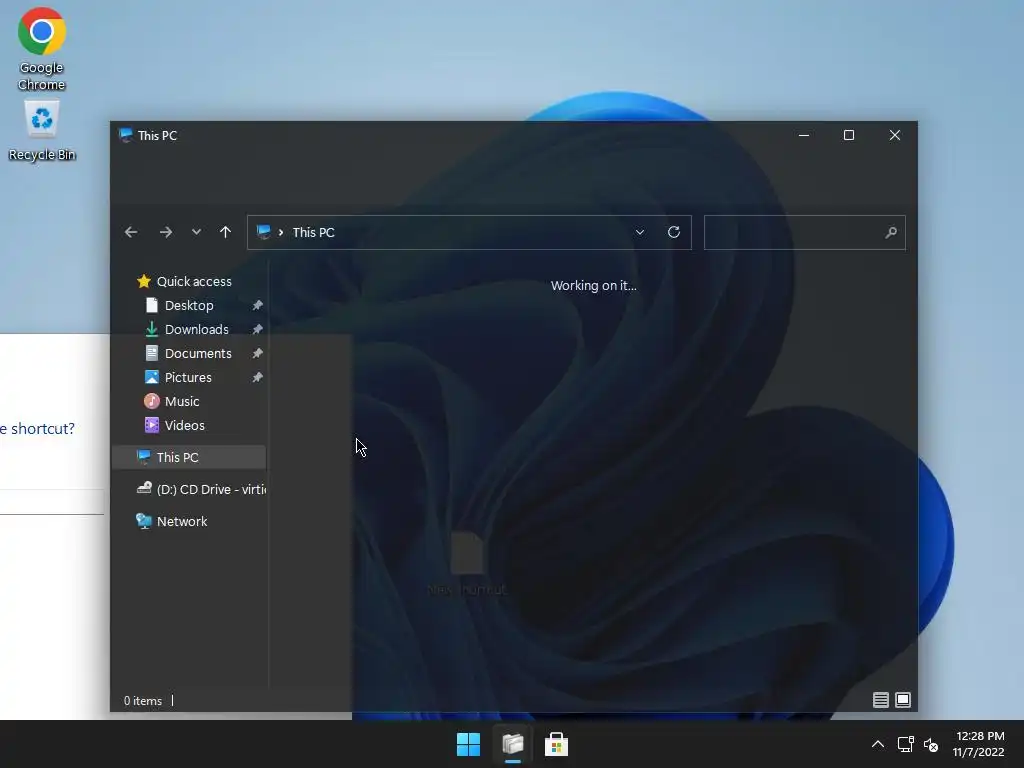Show hidden icons in system tray
The height and width of the screenshot is (768, 1024).
[x=878, y=744]
